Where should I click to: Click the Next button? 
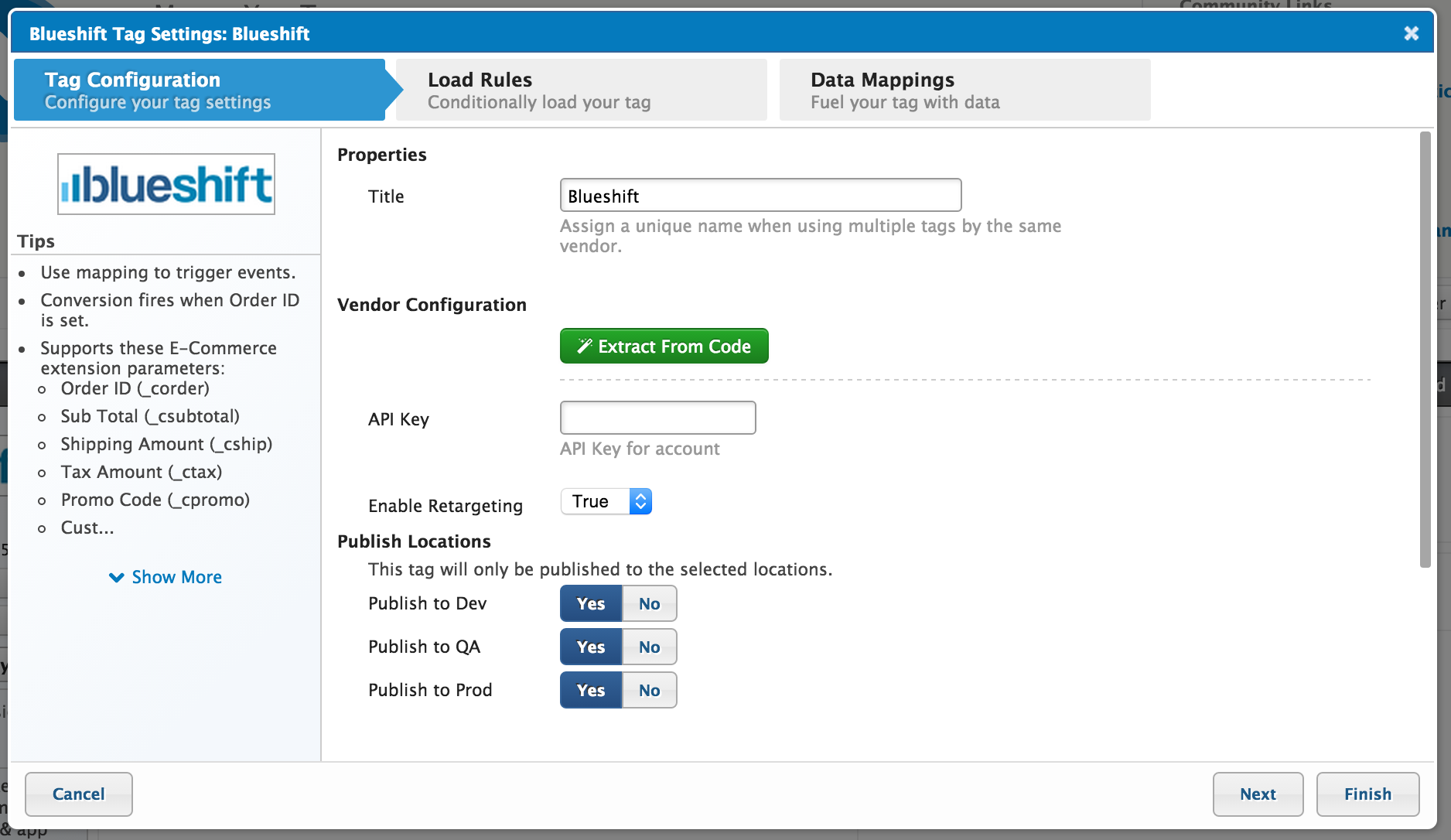pos(1258,794)
